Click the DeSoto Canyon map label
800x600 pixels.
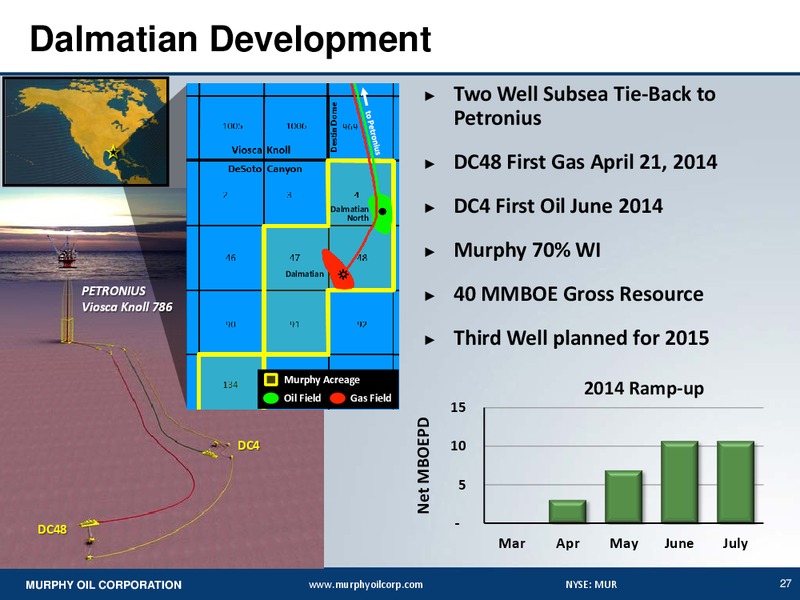click(265, 169)
